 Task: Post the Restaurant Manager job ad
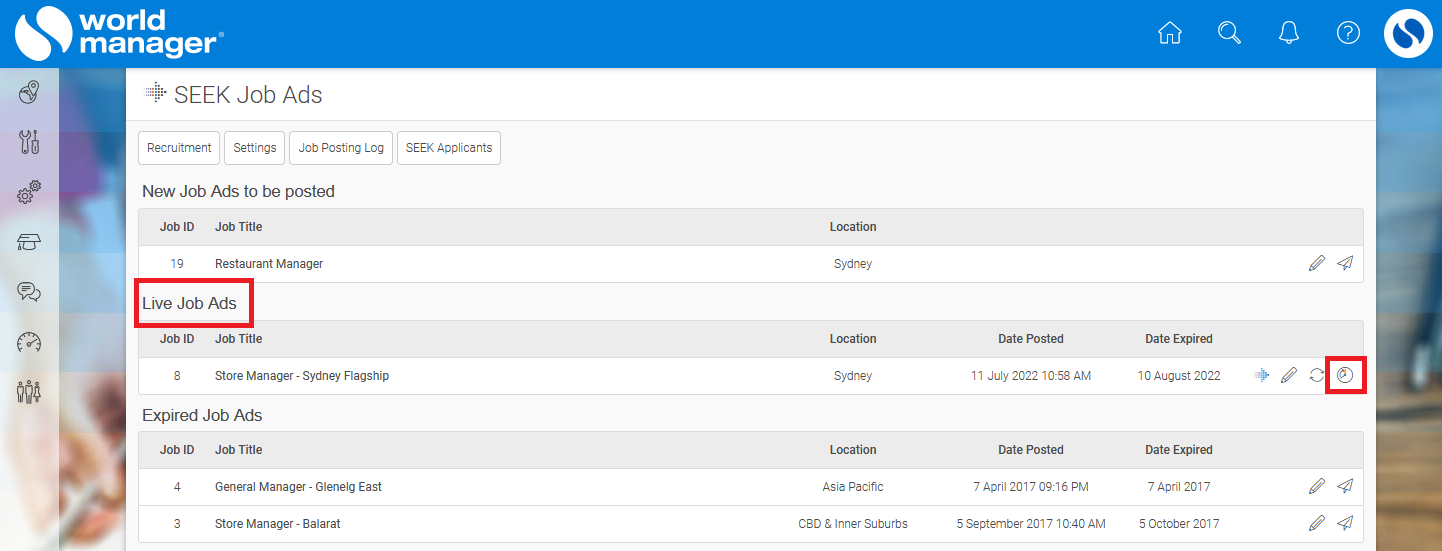coord(1345,264)
